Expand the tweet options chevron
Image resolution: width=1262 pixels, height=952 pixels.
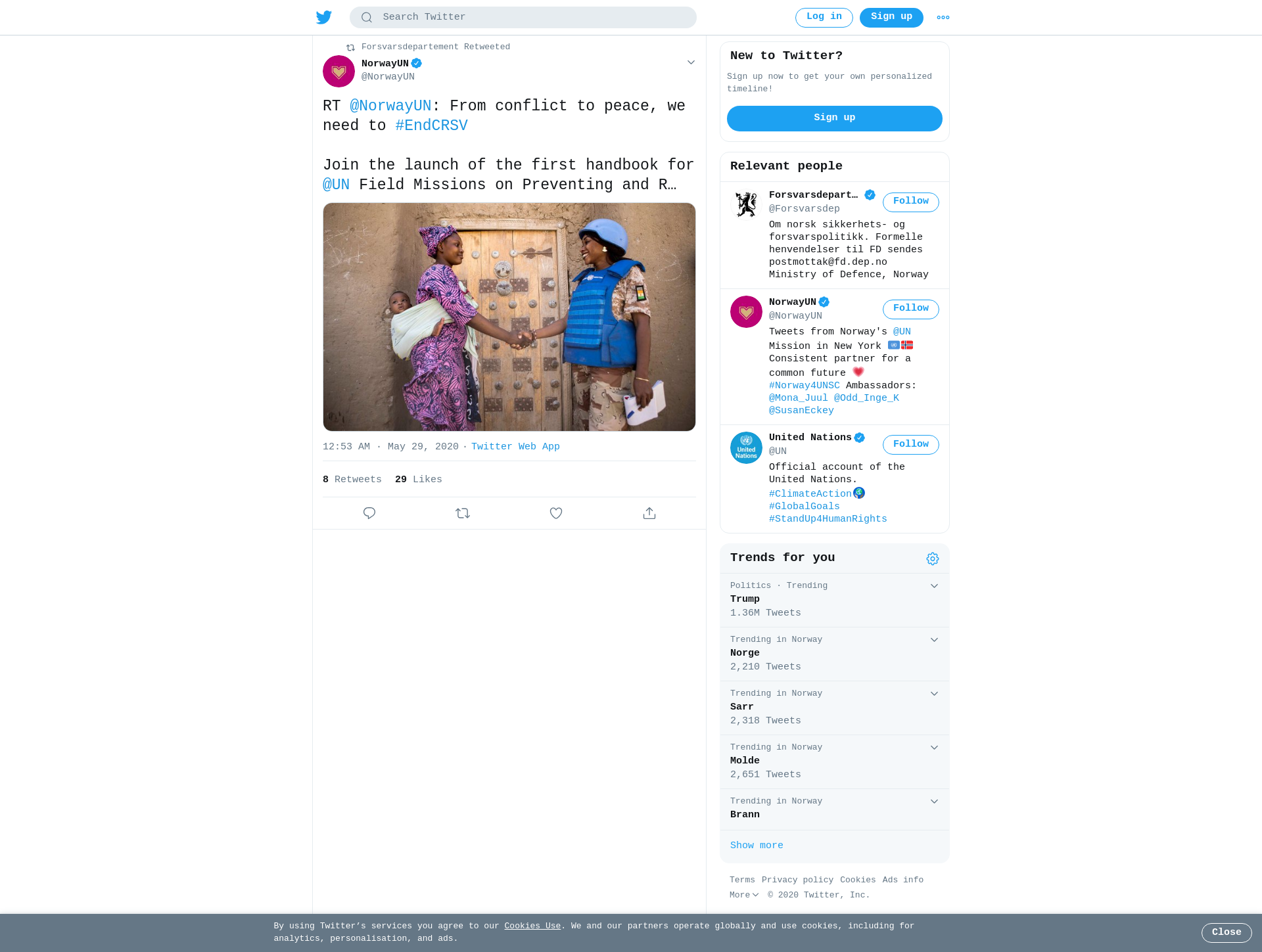point(691,62)
